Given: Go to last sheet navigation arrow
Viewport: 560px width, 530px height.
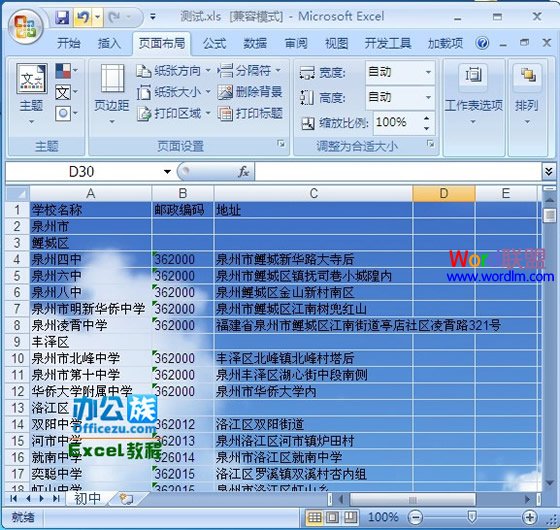Looking at the screenshot, I should [x=56, y=499].
